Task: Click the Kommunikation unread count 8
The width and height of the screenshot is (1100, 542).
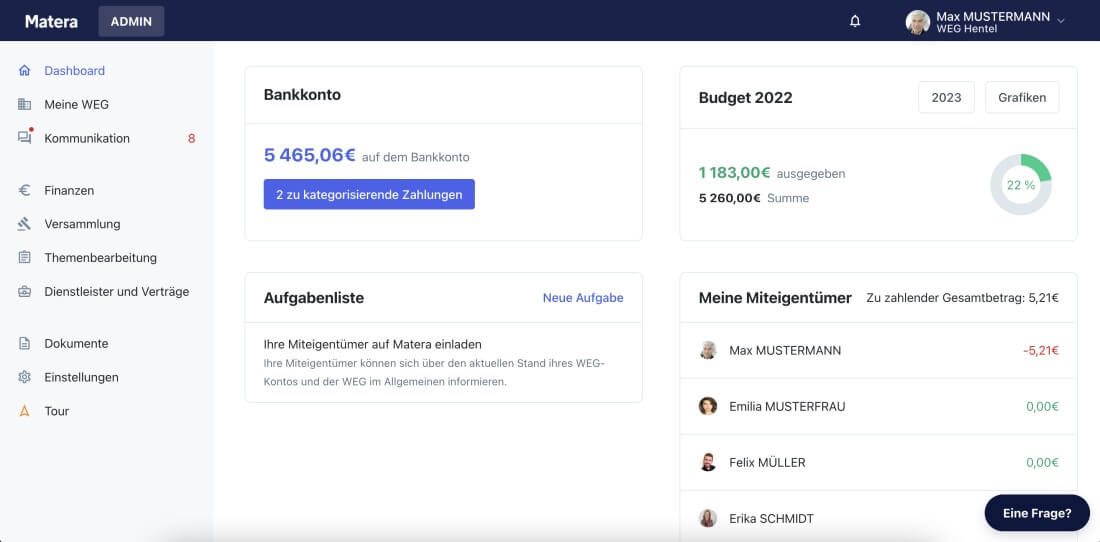Action: 192,138
